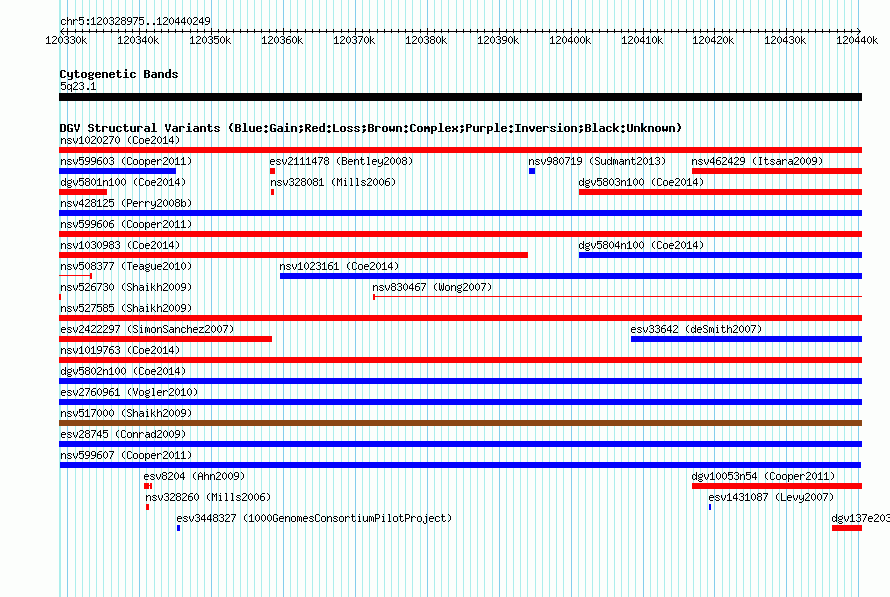Click the nsv517000 (Shaikh2009) label
The image size is (890, 597).
point(126,413)
